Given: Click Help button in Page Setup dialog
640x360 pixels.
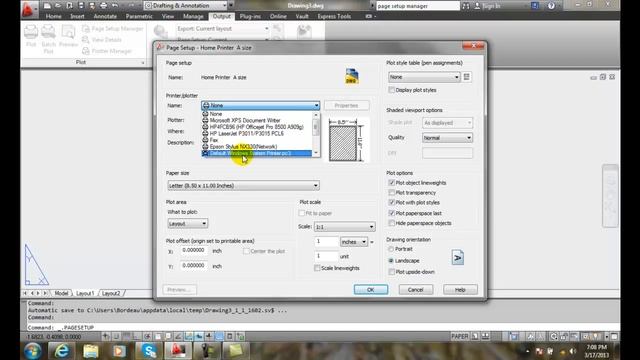Looking at the screenshot, I should click(x=460, y=290).
